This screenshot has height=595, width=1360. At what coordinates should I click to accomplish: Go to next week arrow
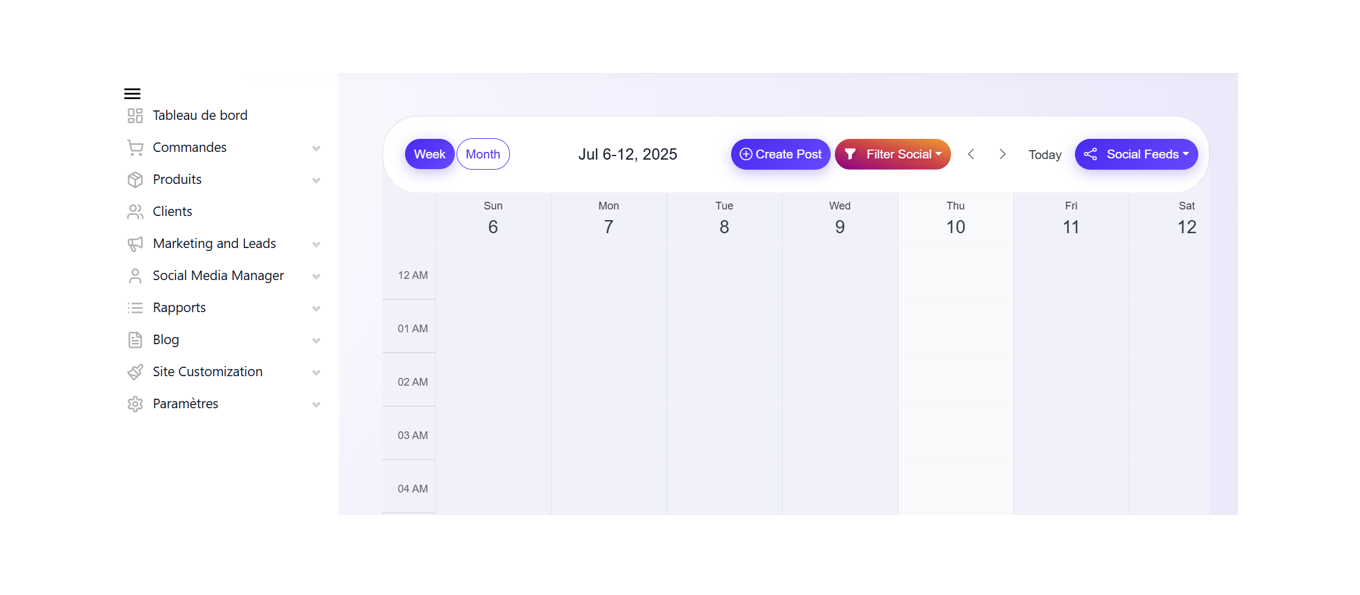click(x=1003, y=154)
